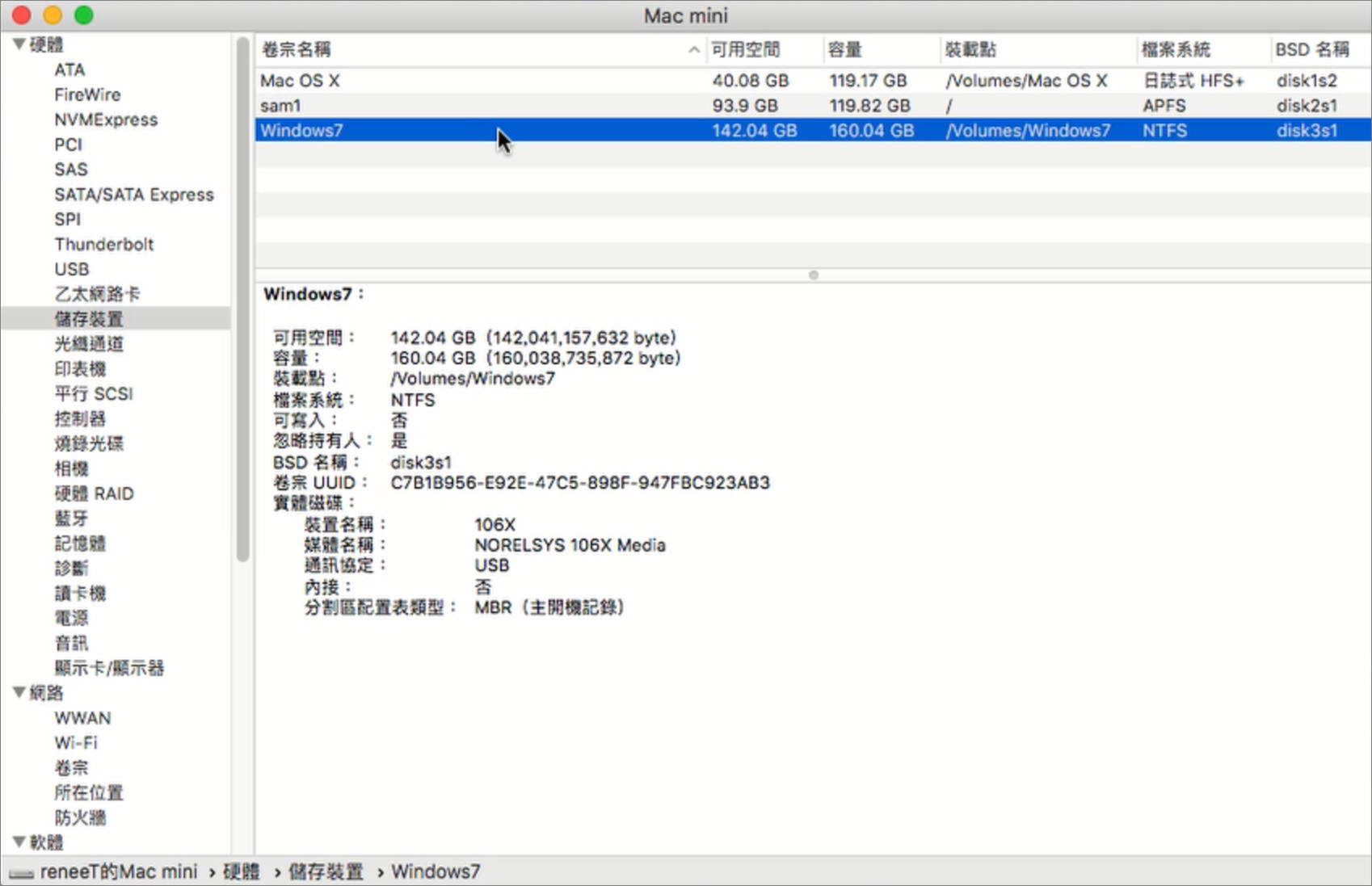Click NORELSYS 106X Media text

click(570, 545)
